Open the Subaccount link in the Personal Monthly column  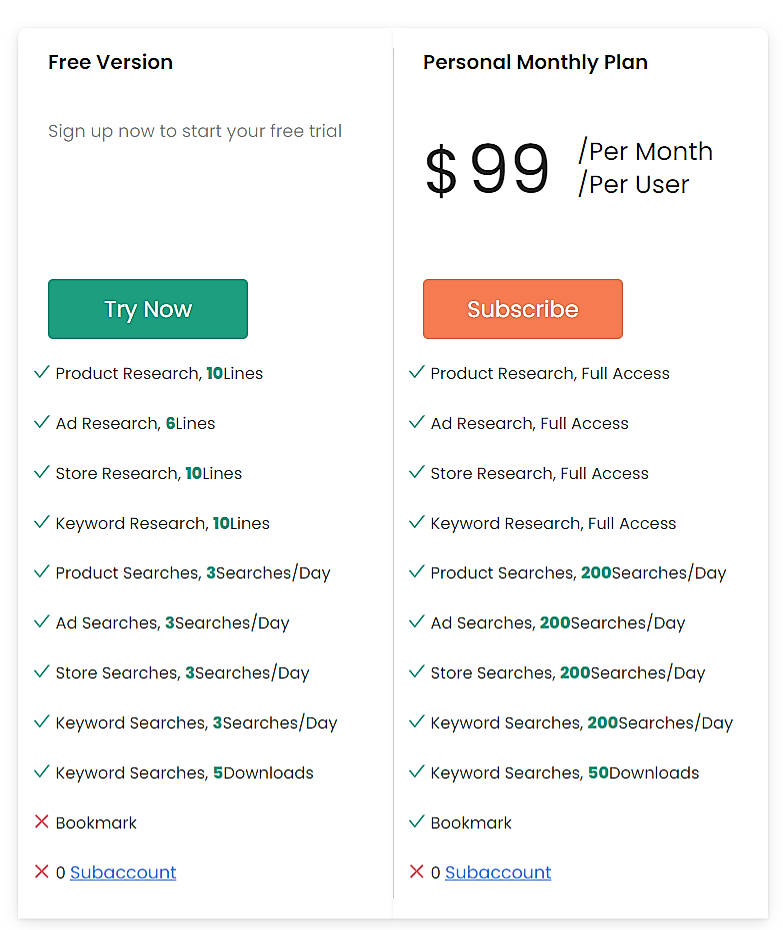[497, 872]
